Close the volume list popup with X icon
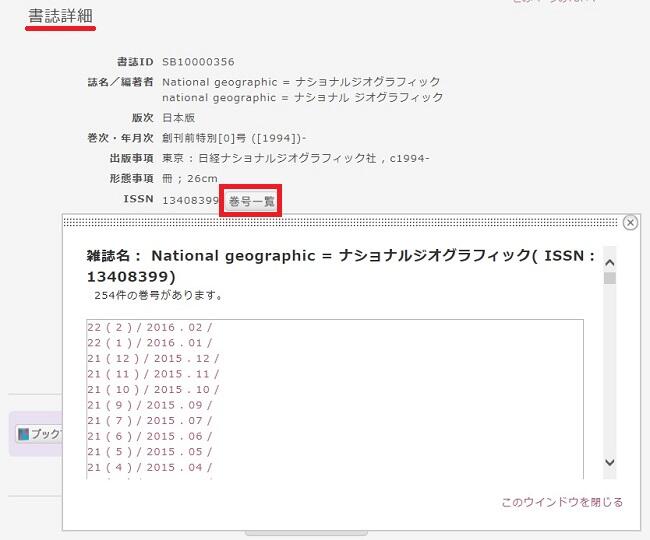The width and height of the screenshot is (650, 540). [630, 223]
